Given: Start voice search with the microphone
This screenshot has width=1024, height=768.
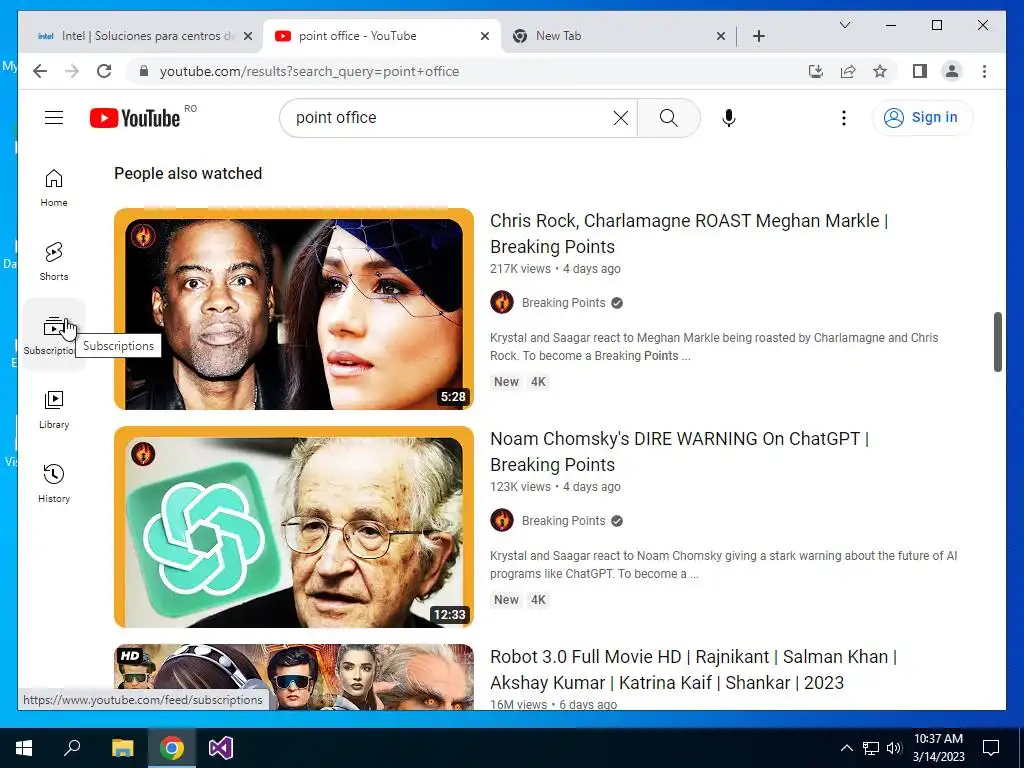Looking at the screenshot, I should [729, 118].
